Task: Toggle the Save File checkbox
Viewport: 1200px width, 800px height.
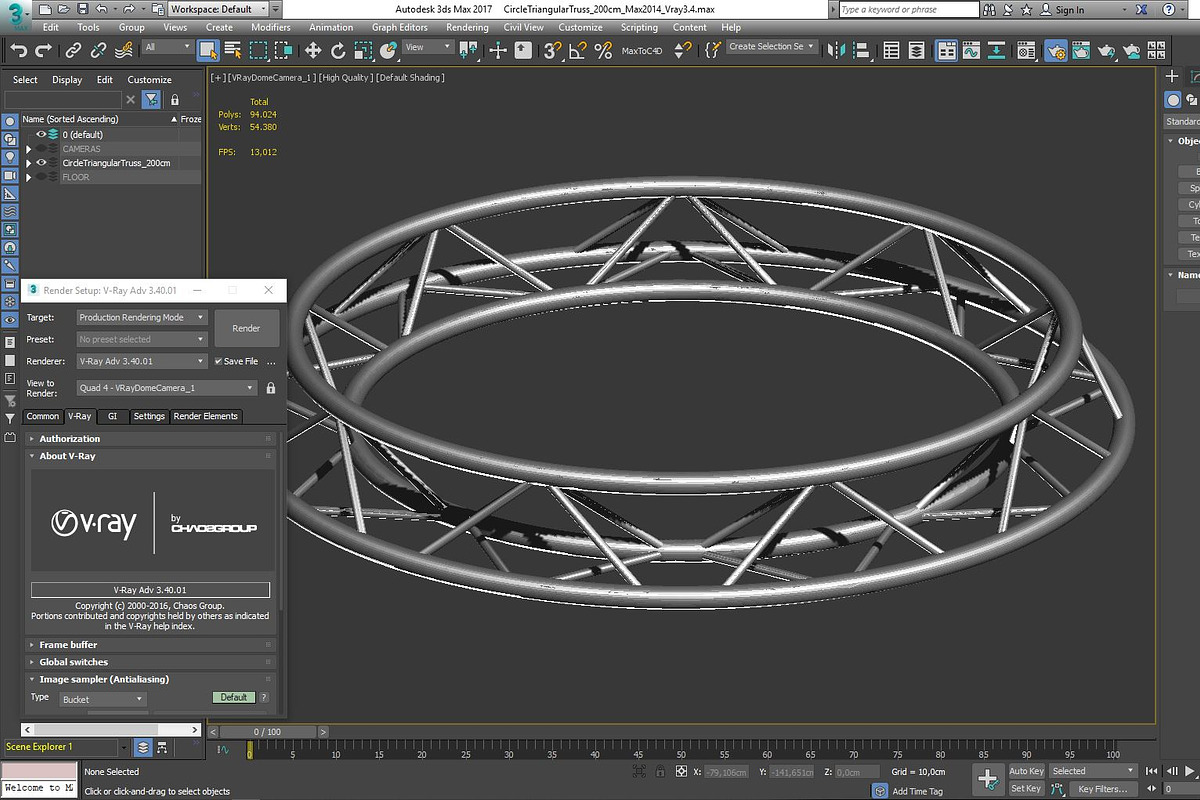Action: click(x=219, y=361)
